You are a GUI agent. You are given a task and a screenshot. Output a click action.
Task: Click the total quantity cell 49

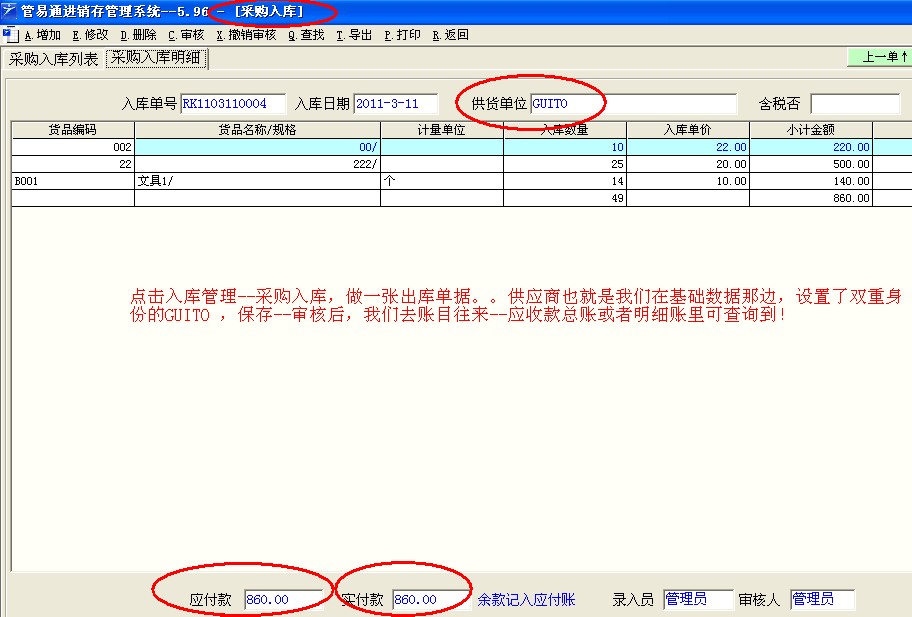click(565, 198)
